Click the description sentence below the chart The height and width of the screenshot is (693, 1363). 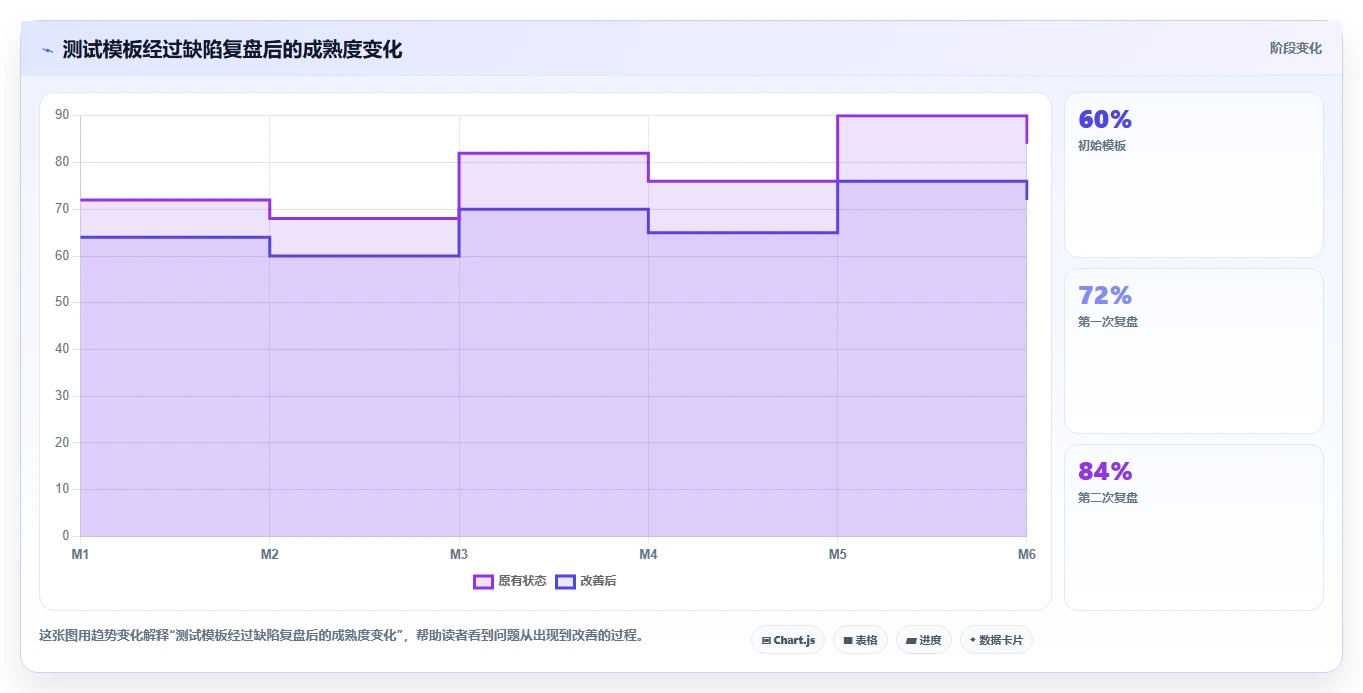[x=342, y=635]
